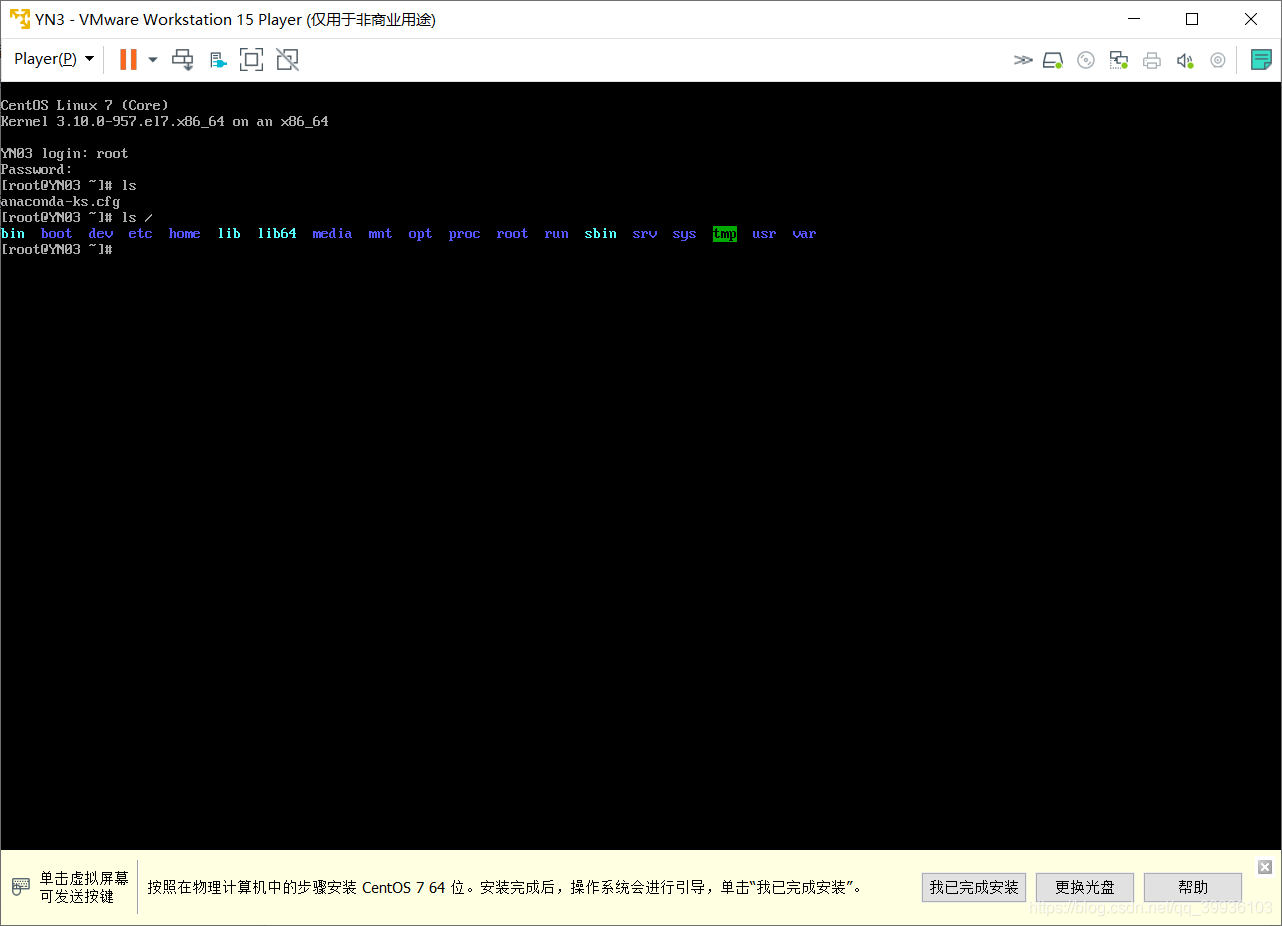This screenshot has width=1282, height=926.
Task: Click the 'lib64' entry in the listing
Action: pyautogui.click(x=277, y=233)
